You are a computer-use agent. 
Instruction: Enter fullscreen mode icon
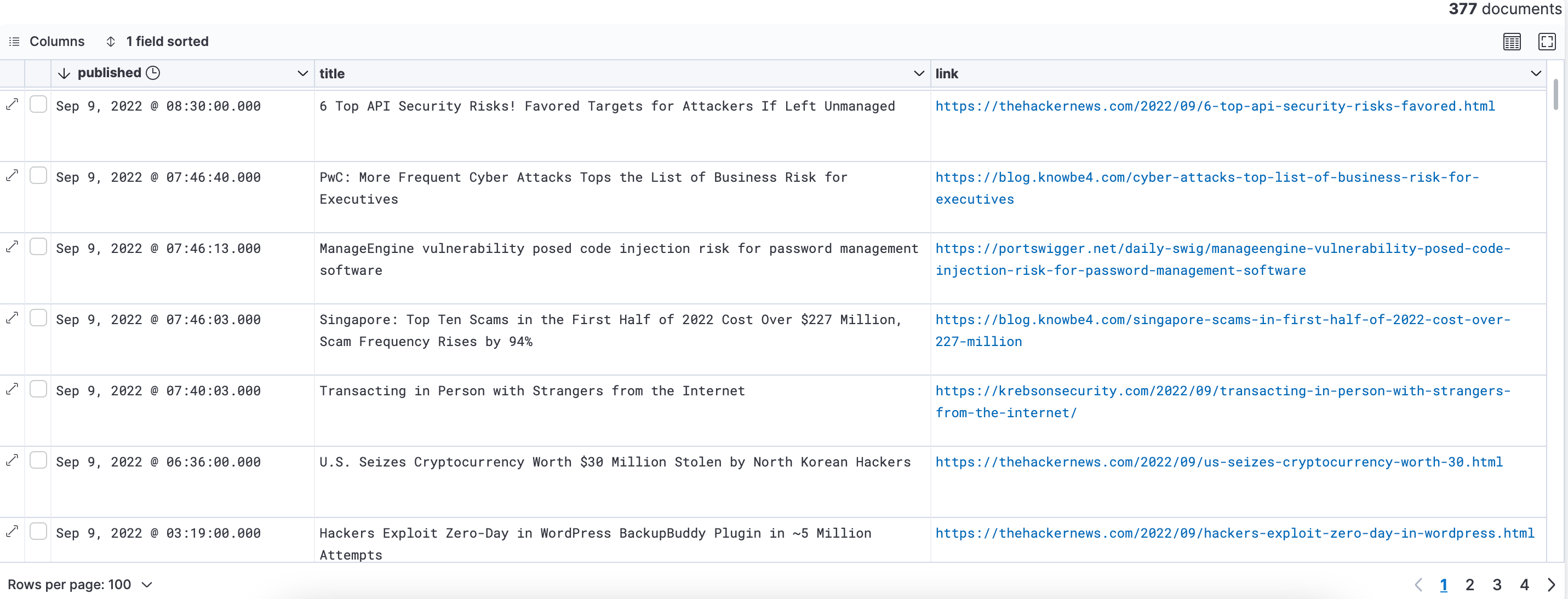[1547, 42]
